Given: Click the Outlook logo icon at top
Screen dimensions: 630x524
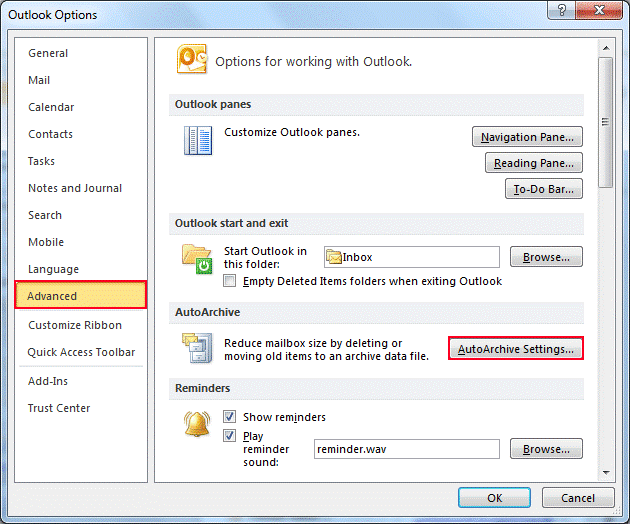Looking at the screenshot, I should (192, 59).
